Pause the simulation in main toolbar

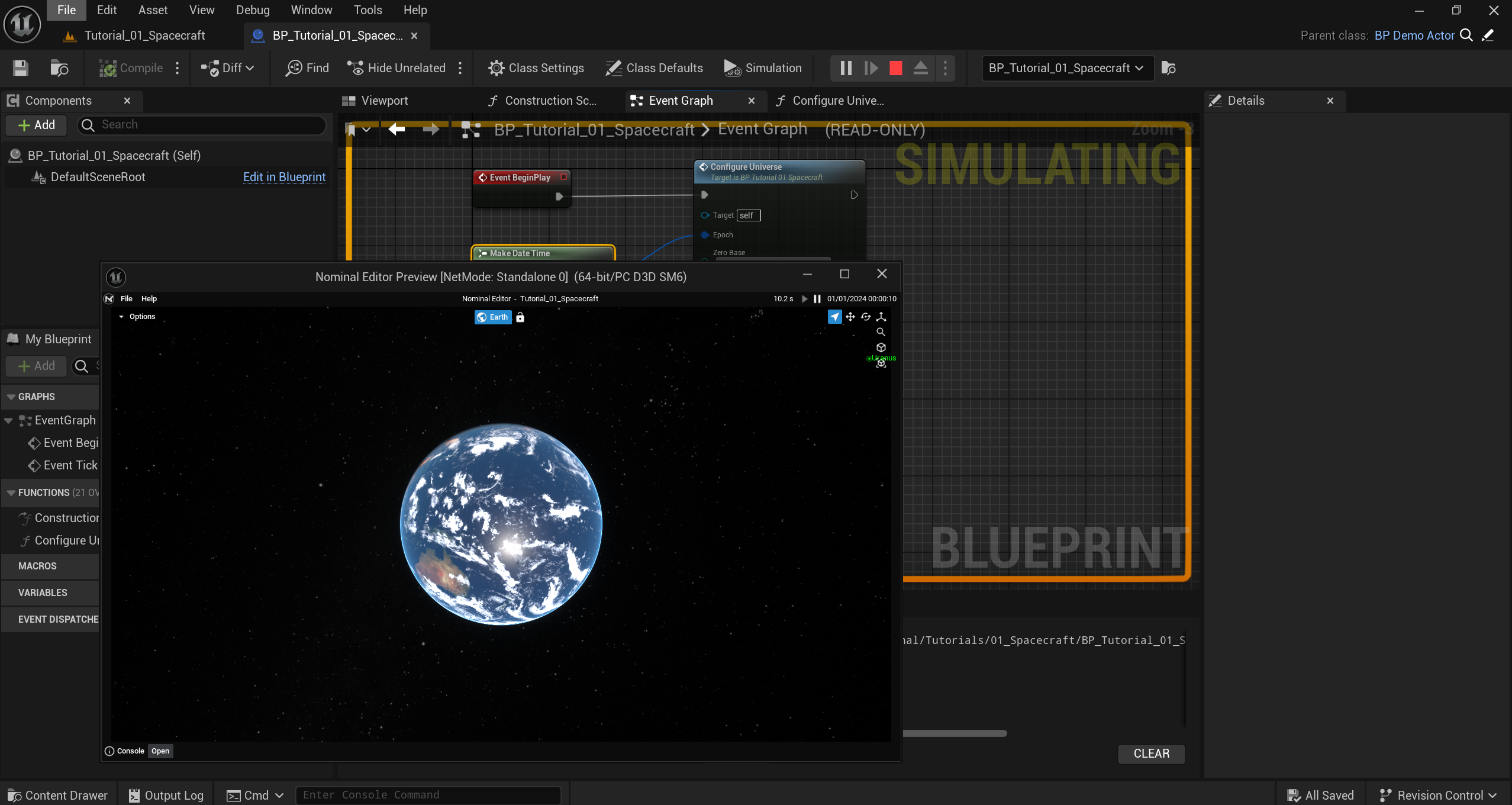tap(846, 68)
